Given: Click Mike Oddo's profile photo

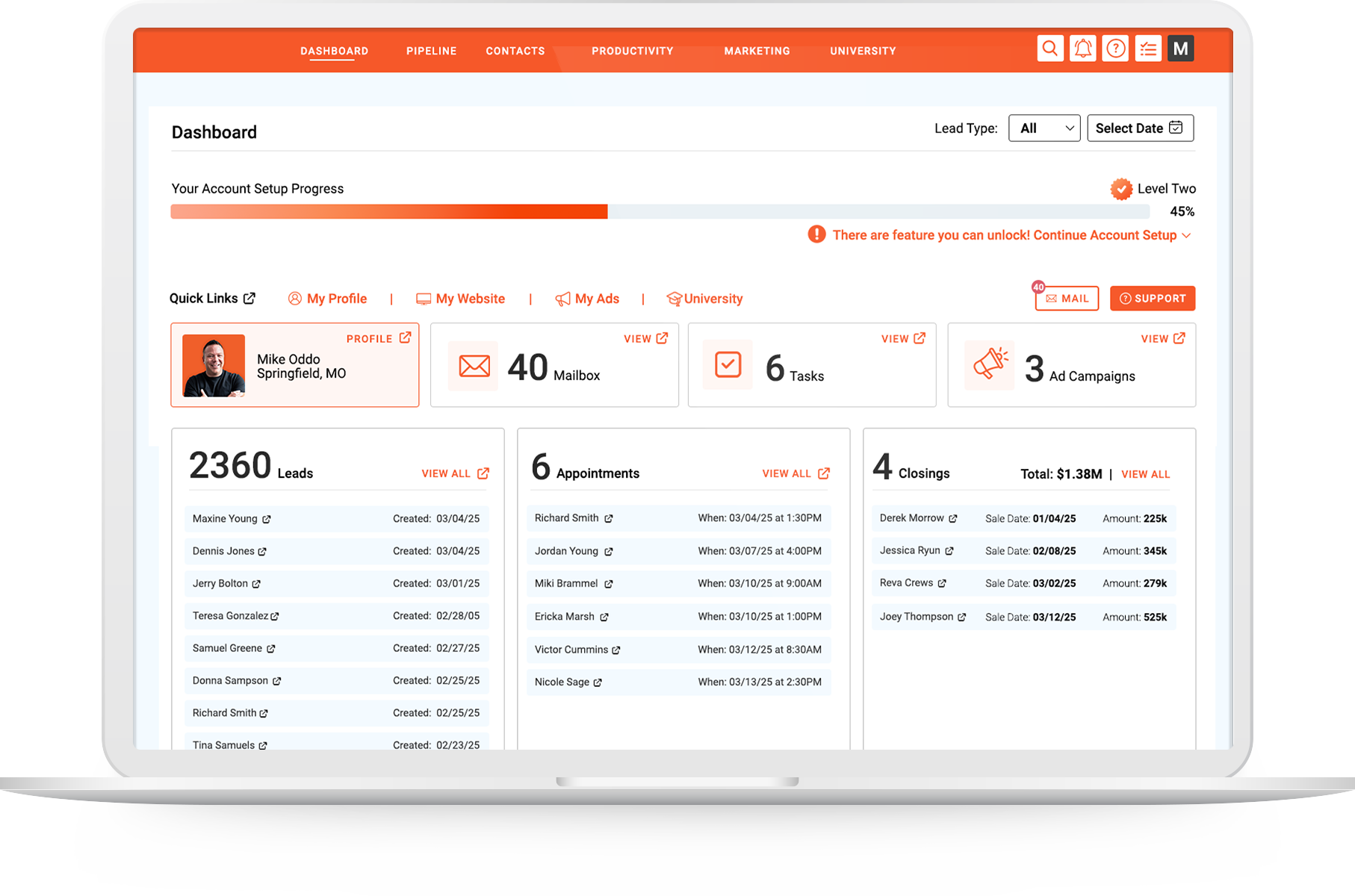Looking at the screenshot, I should [214, 365].
